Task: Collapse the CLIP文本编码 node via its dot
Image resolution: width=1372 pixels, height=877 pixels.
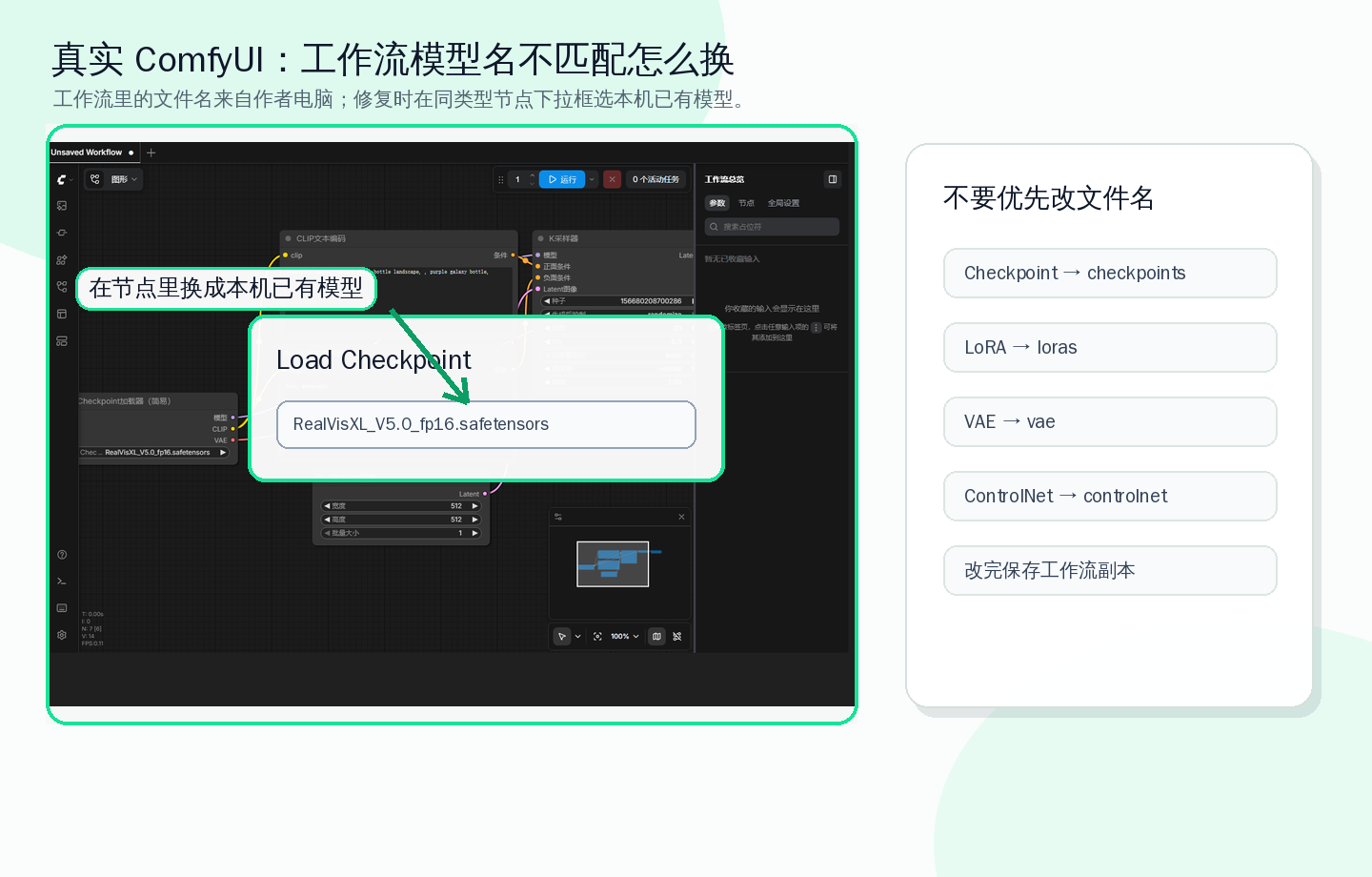Action: click(x=288, y=238)
